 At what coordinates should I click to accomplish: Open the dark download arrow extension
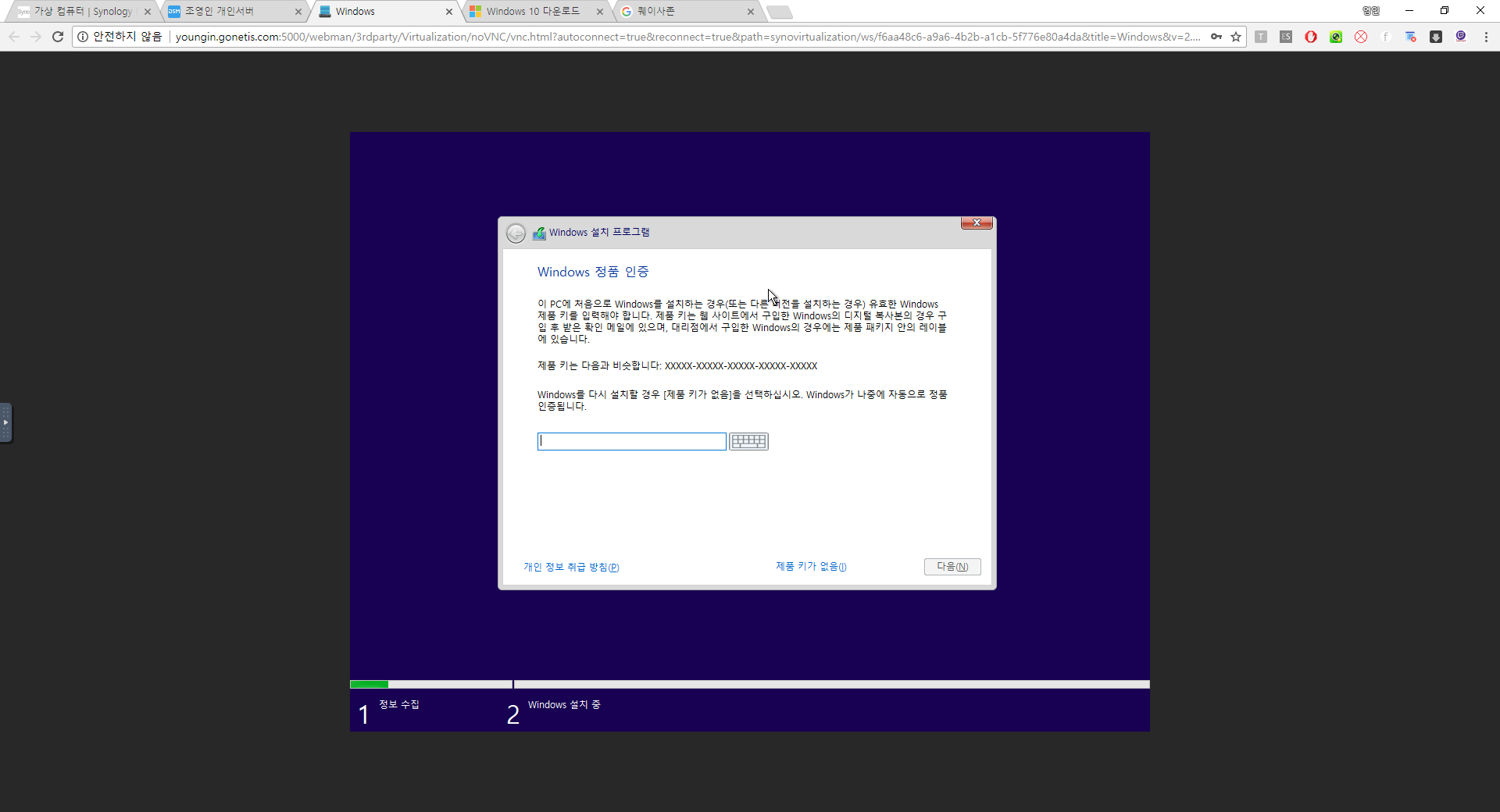pyautogui.click(x=1436, y=37)
